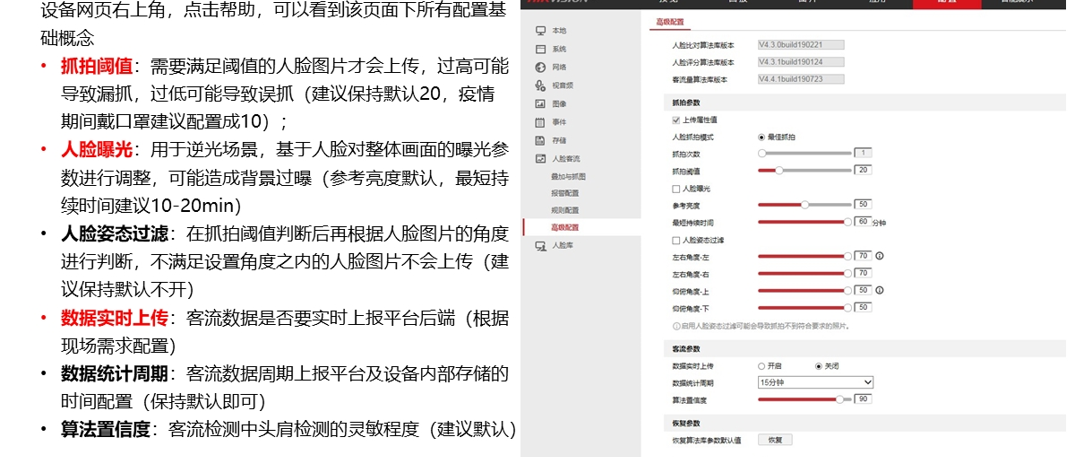Click the 恢复 restore defaults button
This screenshot has width=1074, height=457.
coord(775,440)
